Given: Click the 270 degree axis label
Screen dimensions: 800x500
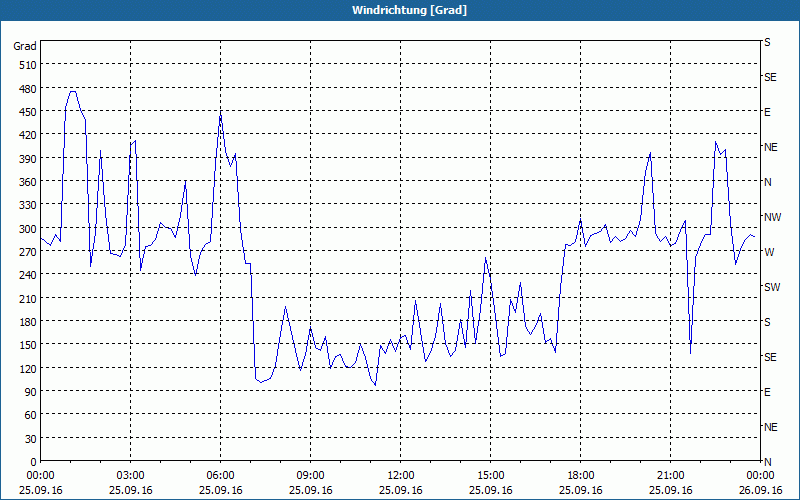Looking at the screenshot, I should (x=28, y=252).
